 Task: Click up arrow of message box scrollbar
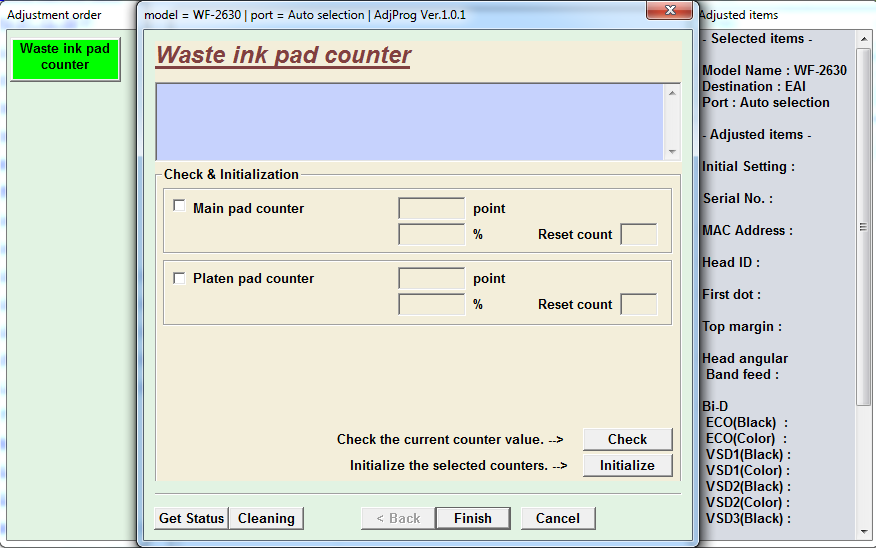(672, 93)
